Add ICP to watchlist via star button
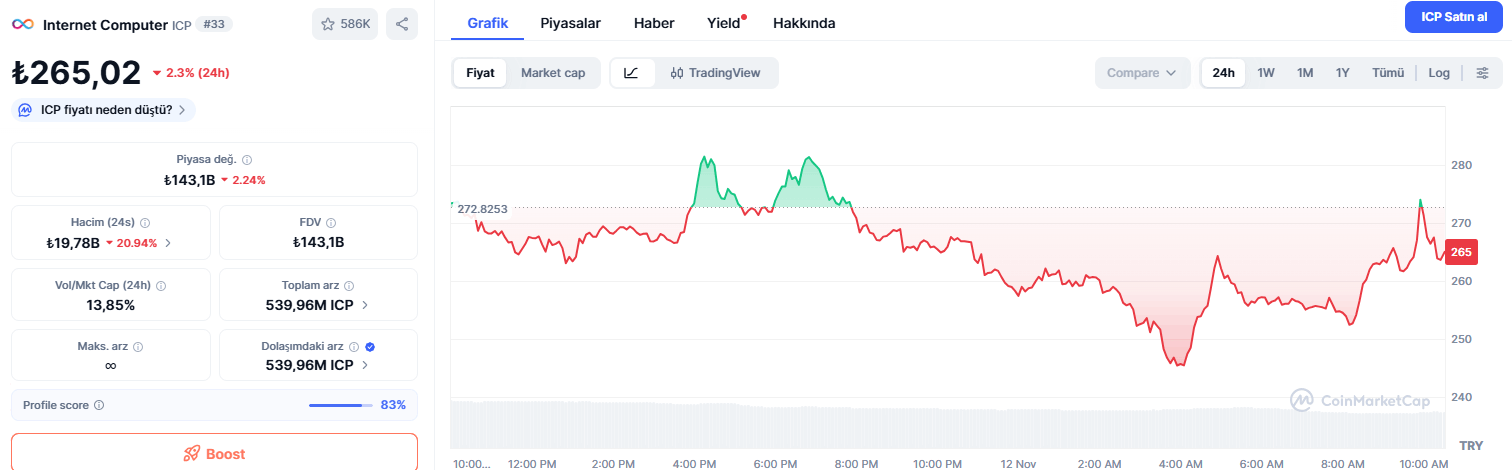Viewport: 1512px width, 470px height. 345,24
